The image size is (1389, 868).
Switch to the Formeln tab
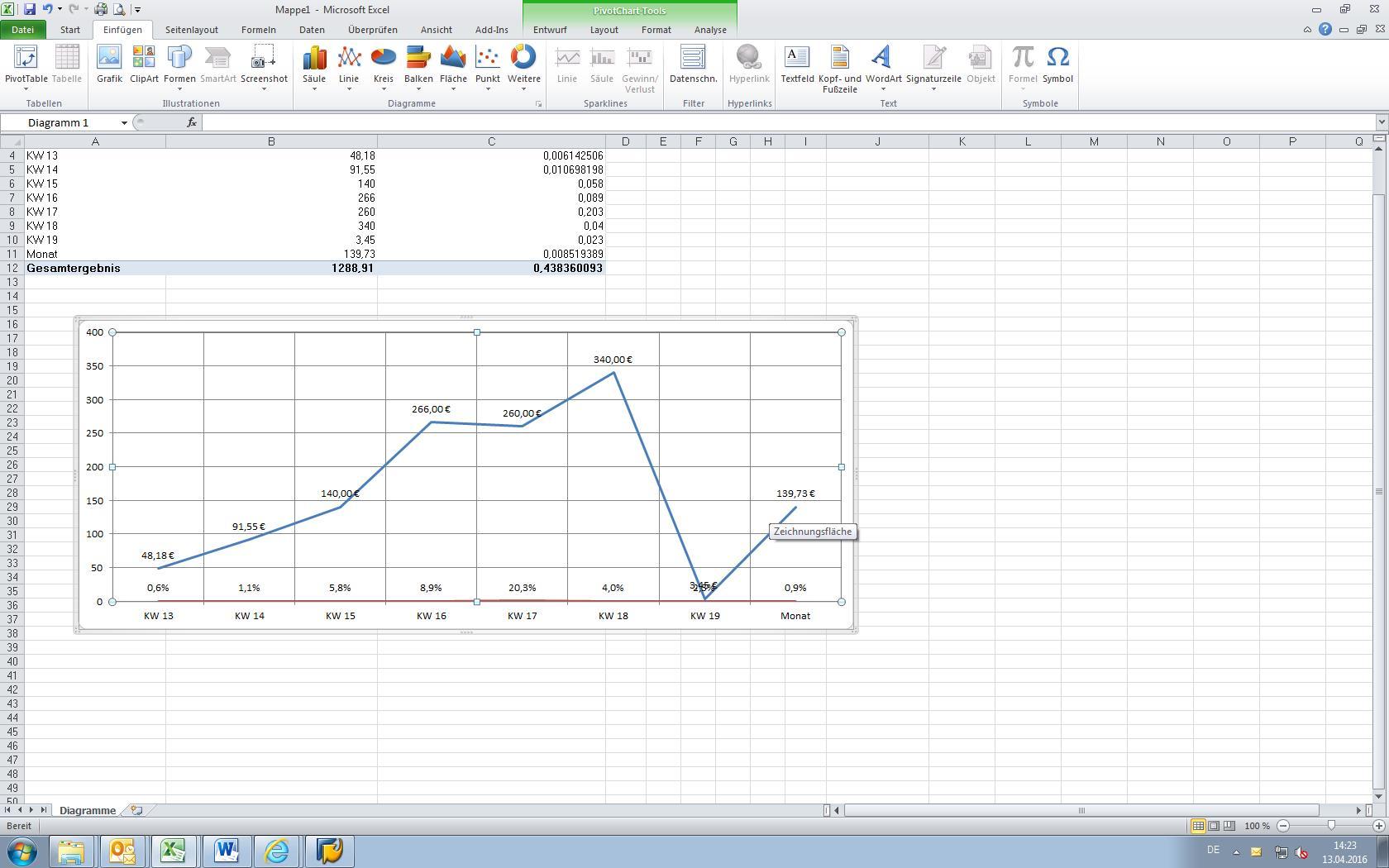[x=259, y=29]
